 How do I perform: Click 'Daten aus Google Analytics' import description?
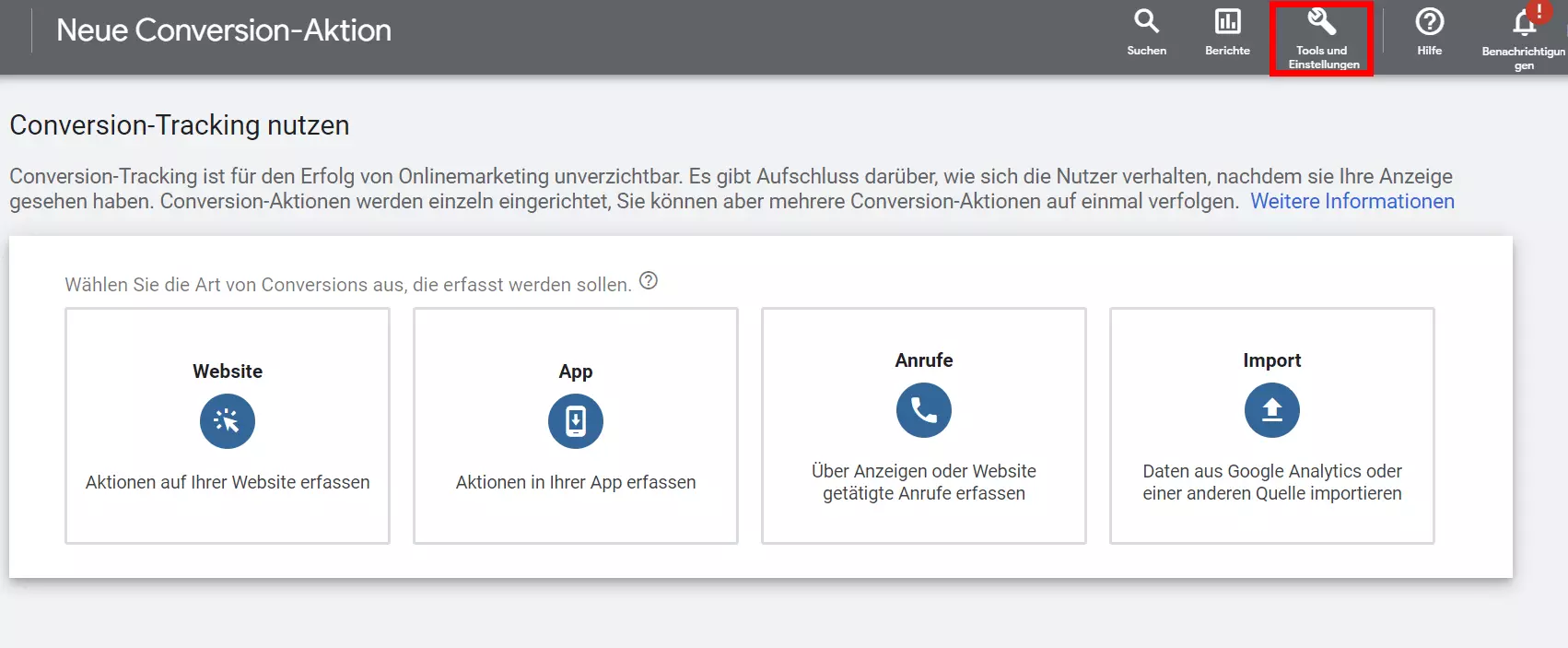pyautogui.click(x=1272, y=482)
